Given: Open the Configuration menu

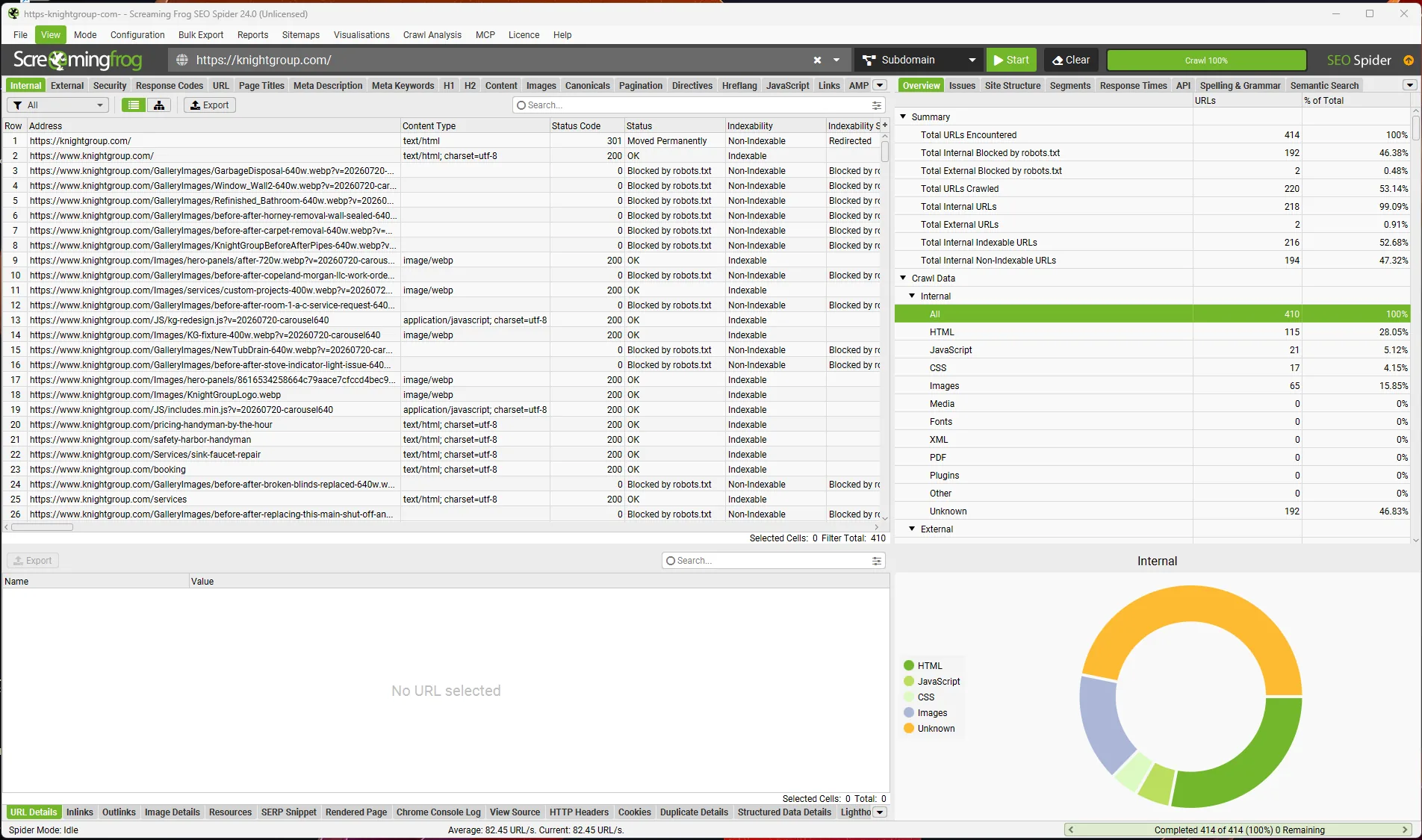Looking at the screenshot, I should click(137, 34).
